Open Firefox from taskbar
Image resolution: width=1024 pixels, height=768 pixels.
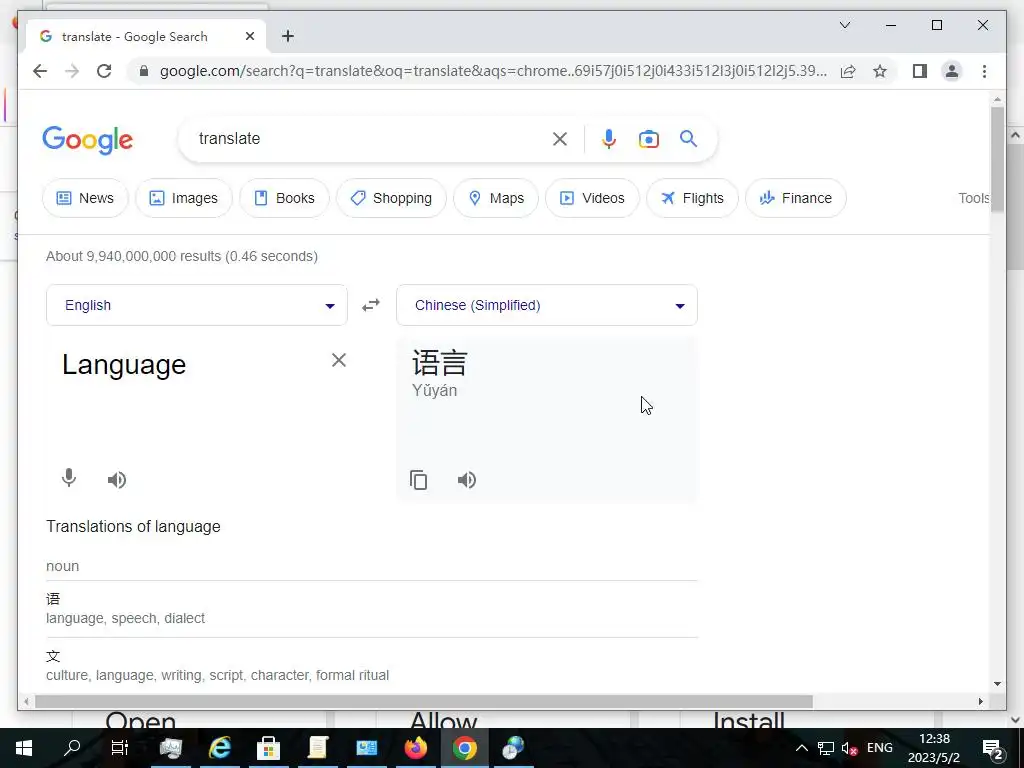[x=415, y=748]
